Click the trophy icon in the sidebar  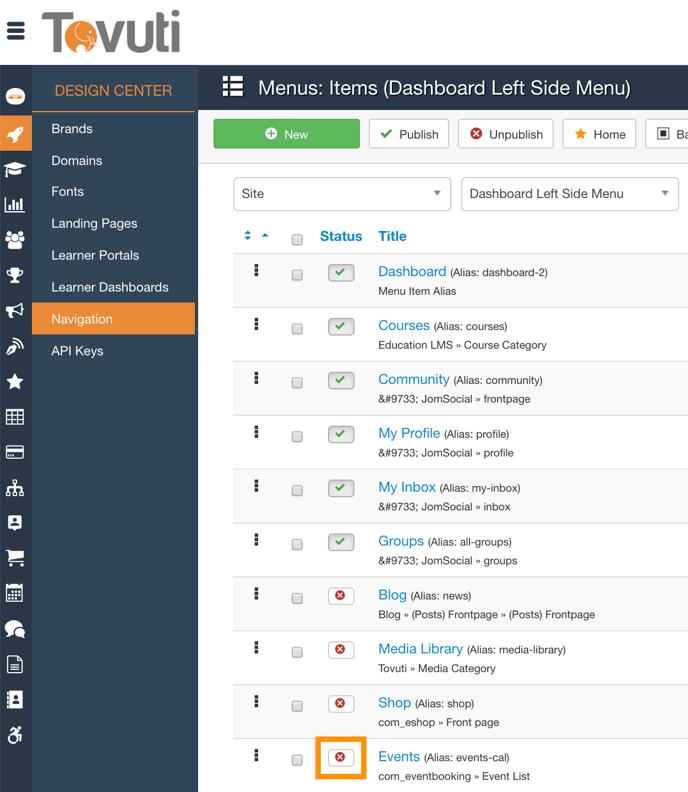(15, 275)
